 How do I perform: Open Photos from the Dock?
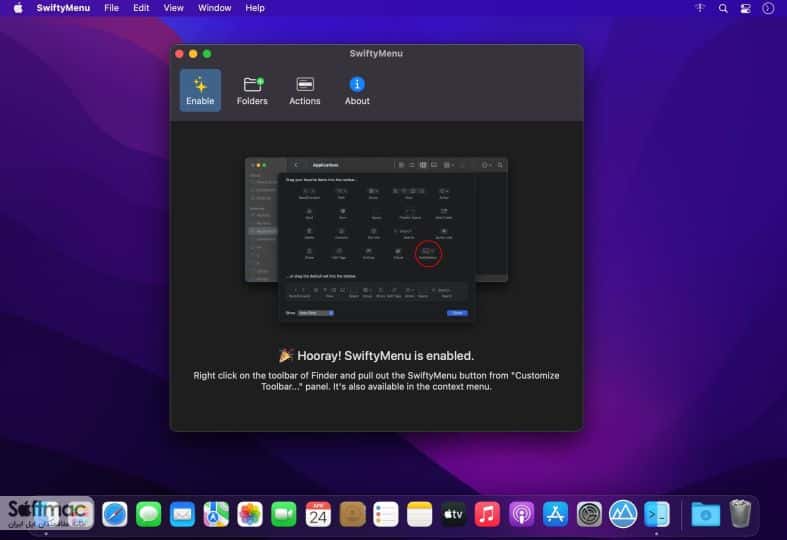tap(250, 514)
